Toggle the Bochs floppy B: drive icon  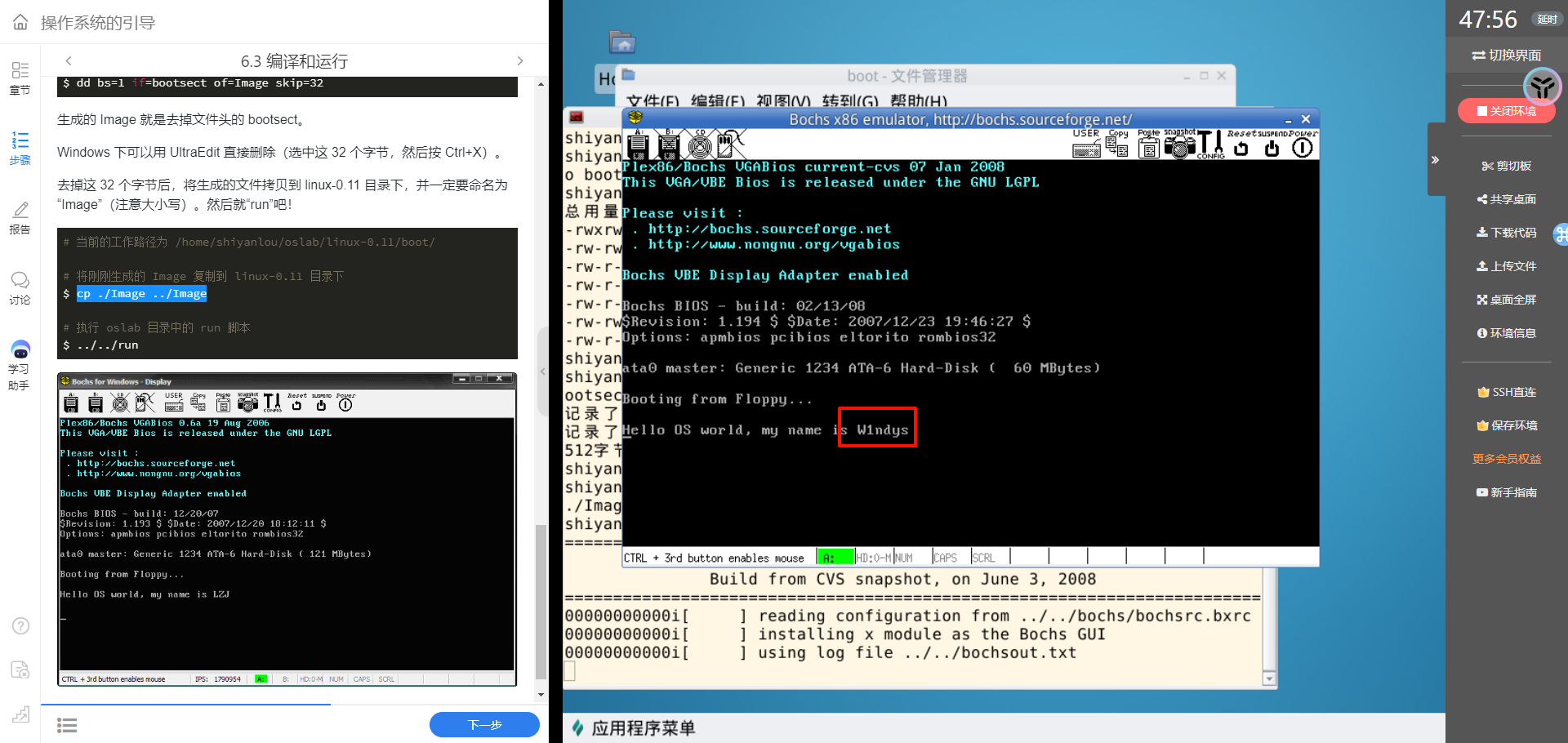[x=669, y=145]
